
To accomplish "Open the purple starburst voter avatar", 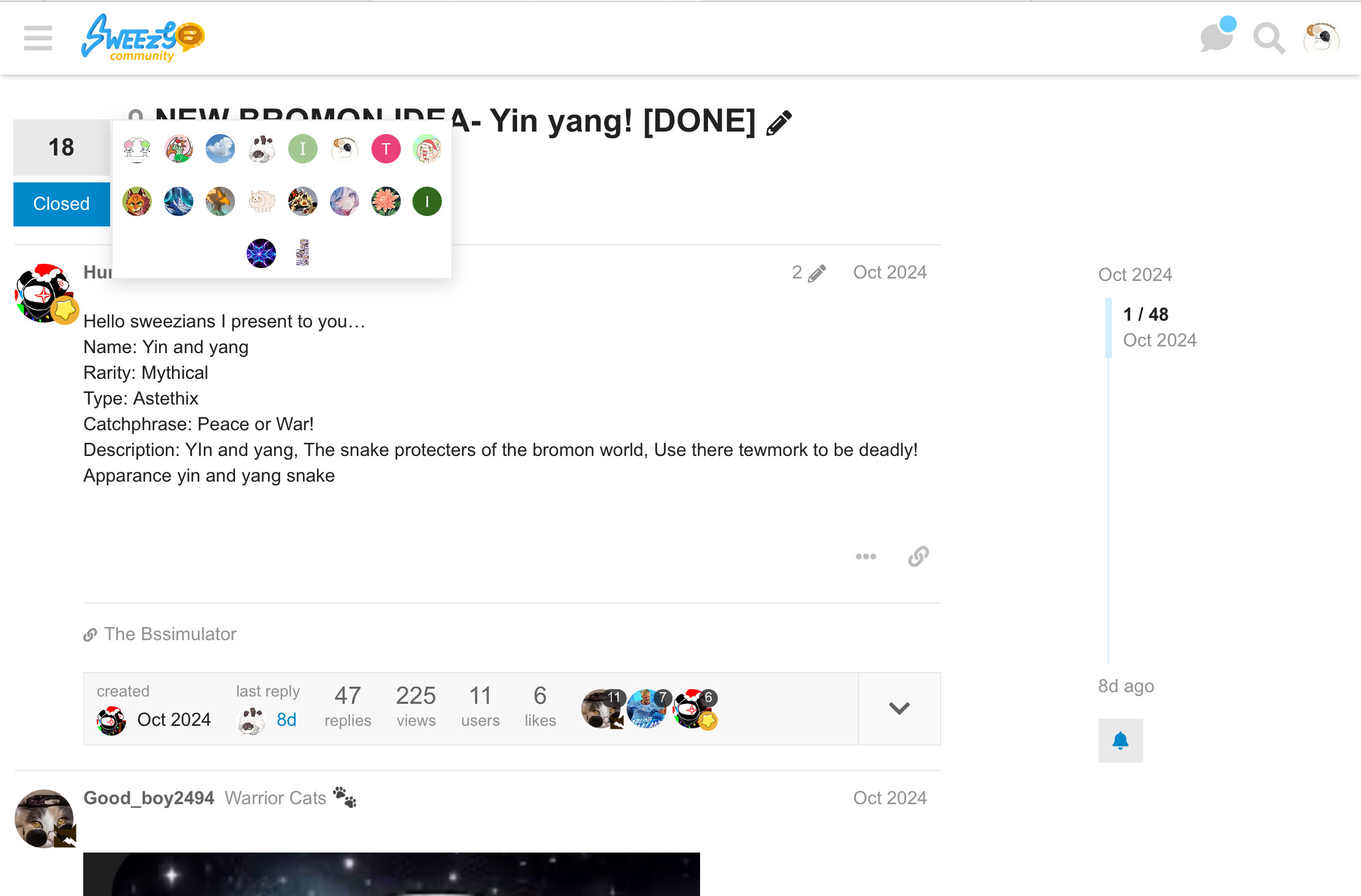I will 261,253.
